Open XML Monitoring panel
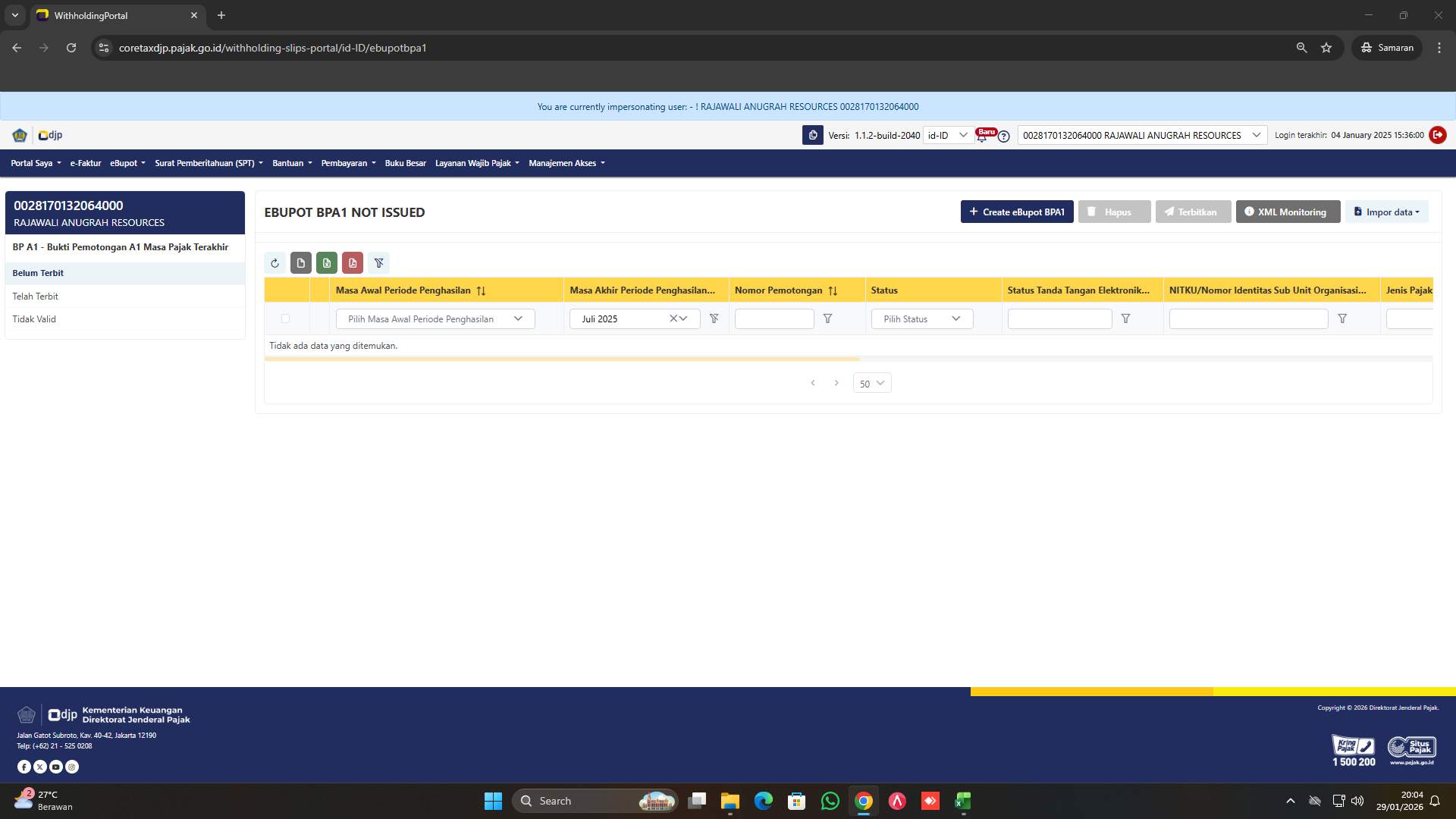Viewport: 1456px width, 819px height. tap(1287, 212)
